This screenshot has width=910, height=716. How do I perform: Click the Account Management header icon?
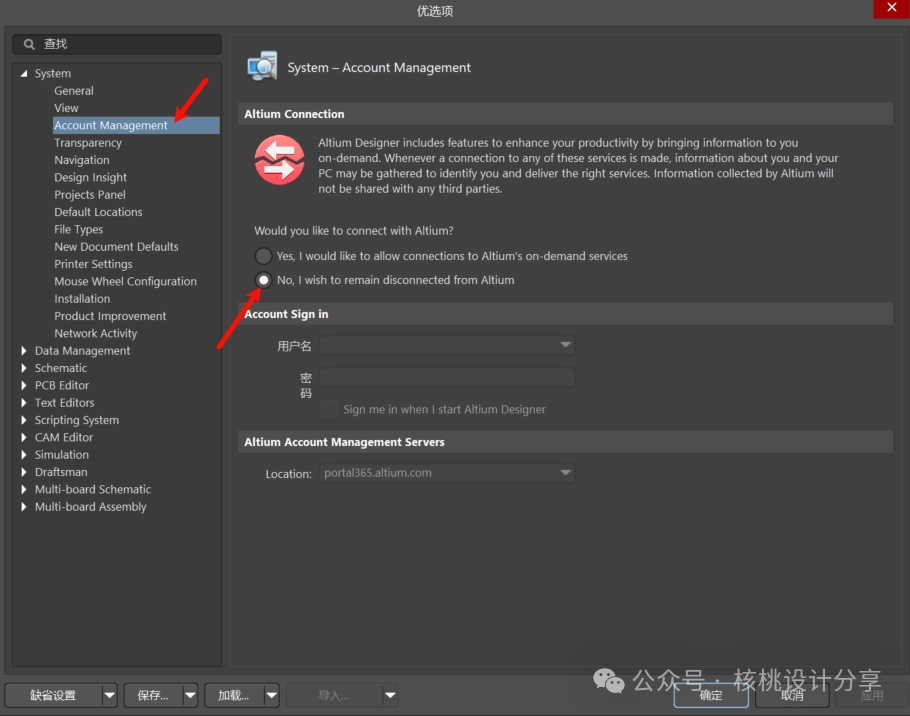262,66
